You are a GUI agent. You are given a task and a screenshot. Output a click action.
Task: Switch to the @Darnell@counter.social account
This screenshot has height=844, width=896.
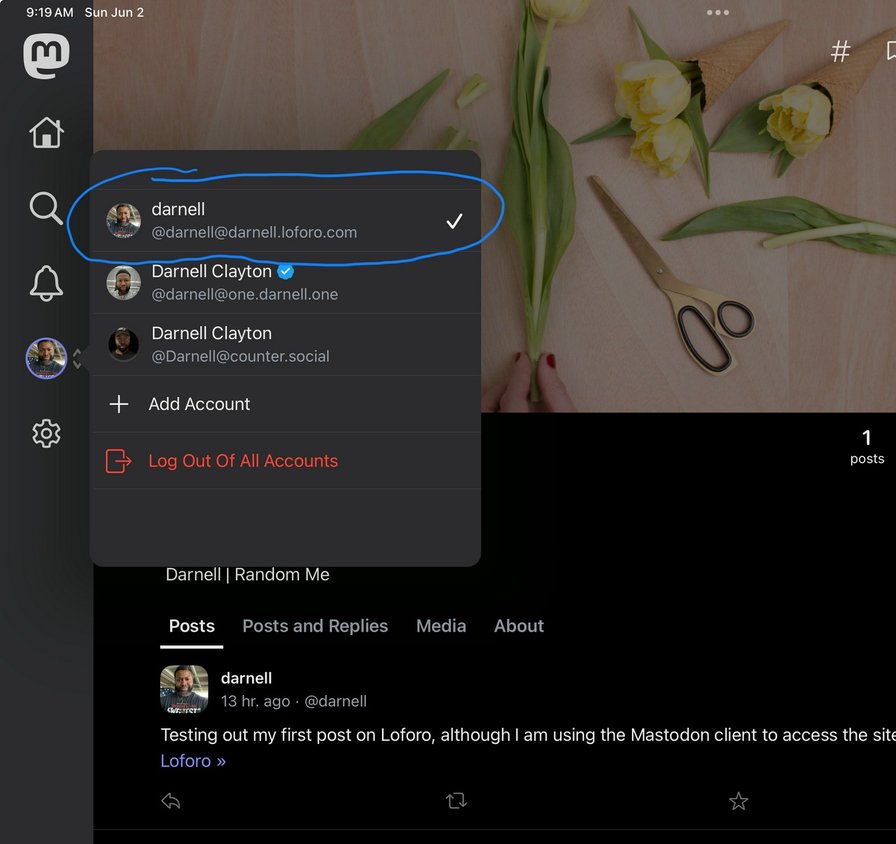tap(285, 345)
